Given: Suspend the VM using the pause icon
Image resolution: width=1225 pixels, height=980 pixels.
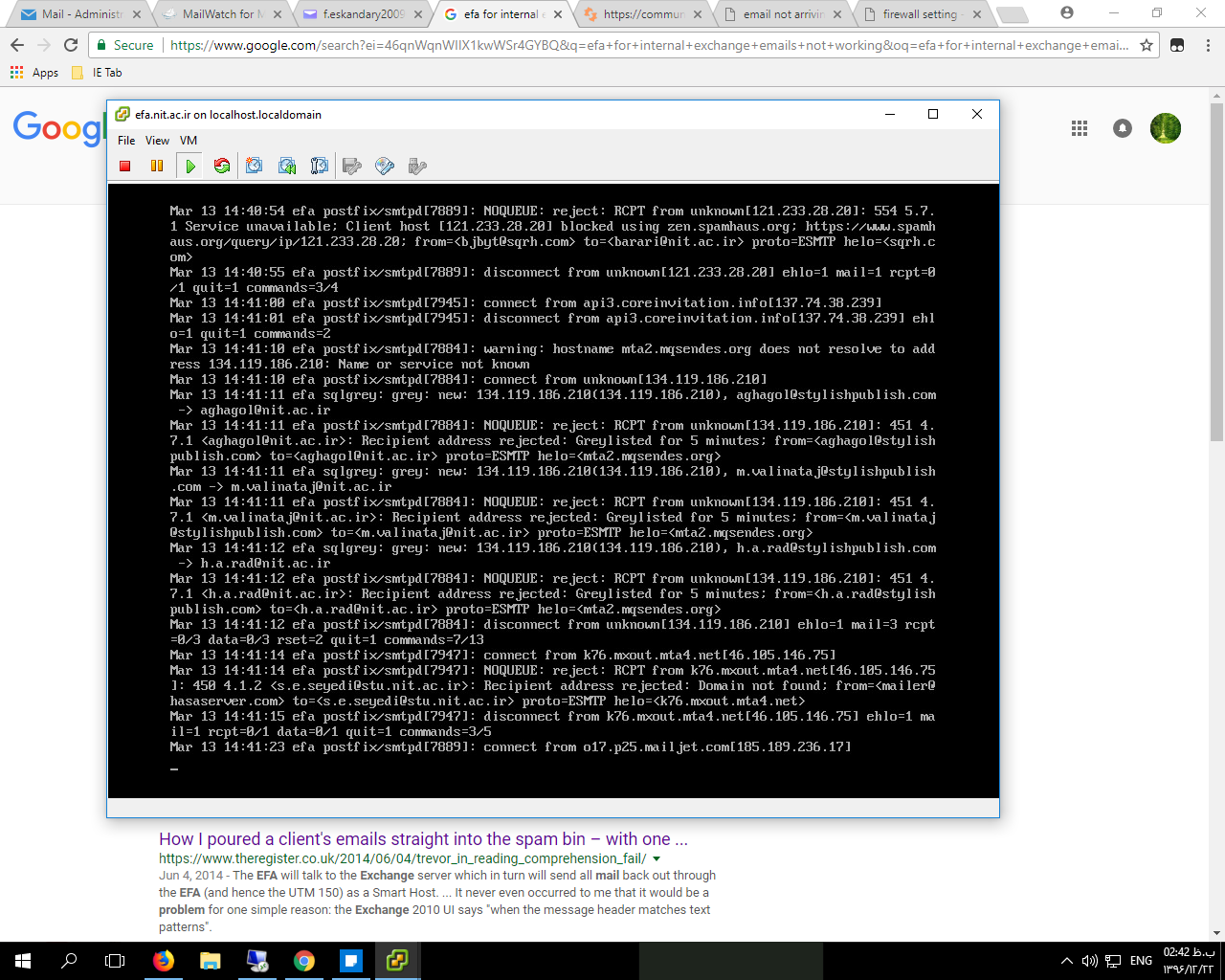Looking at the screenshot, I should tap(157, 166).
